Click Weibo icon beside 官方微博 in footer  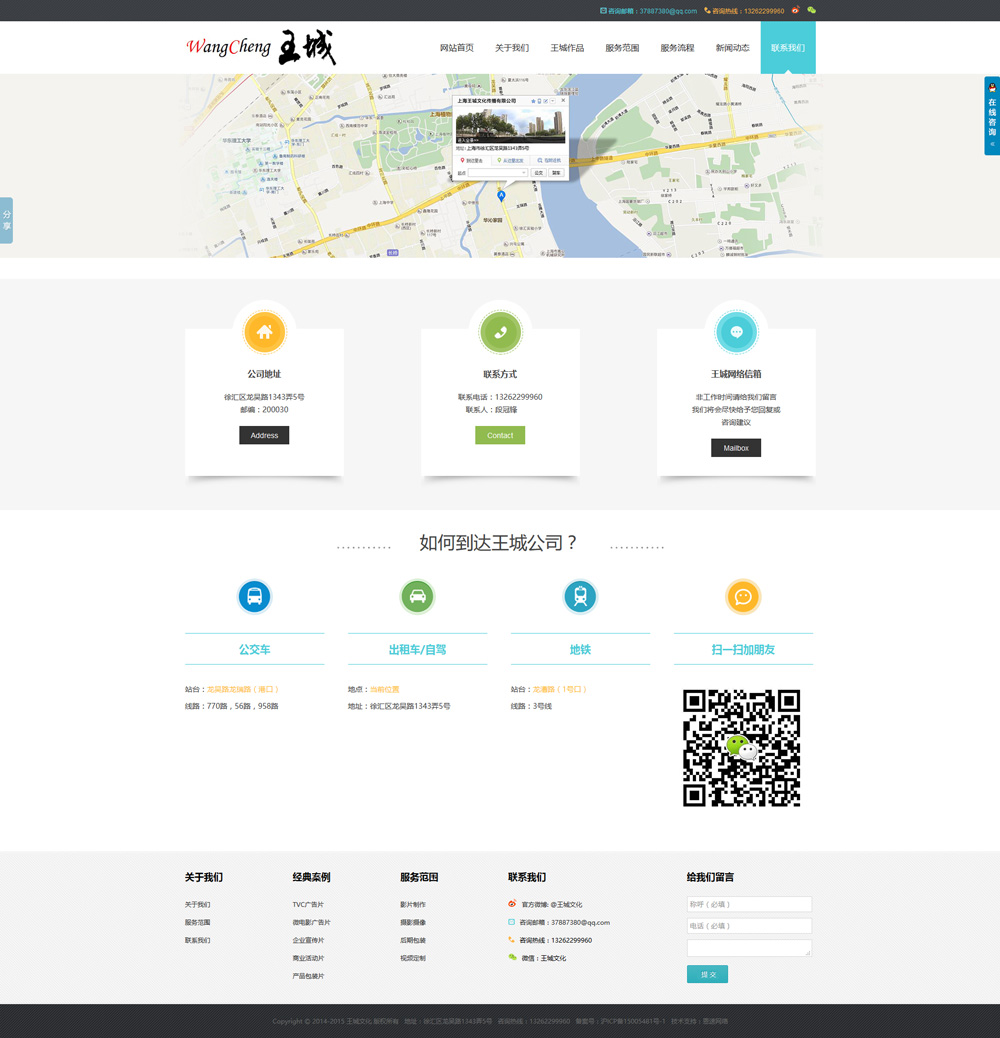pos(512,904)
